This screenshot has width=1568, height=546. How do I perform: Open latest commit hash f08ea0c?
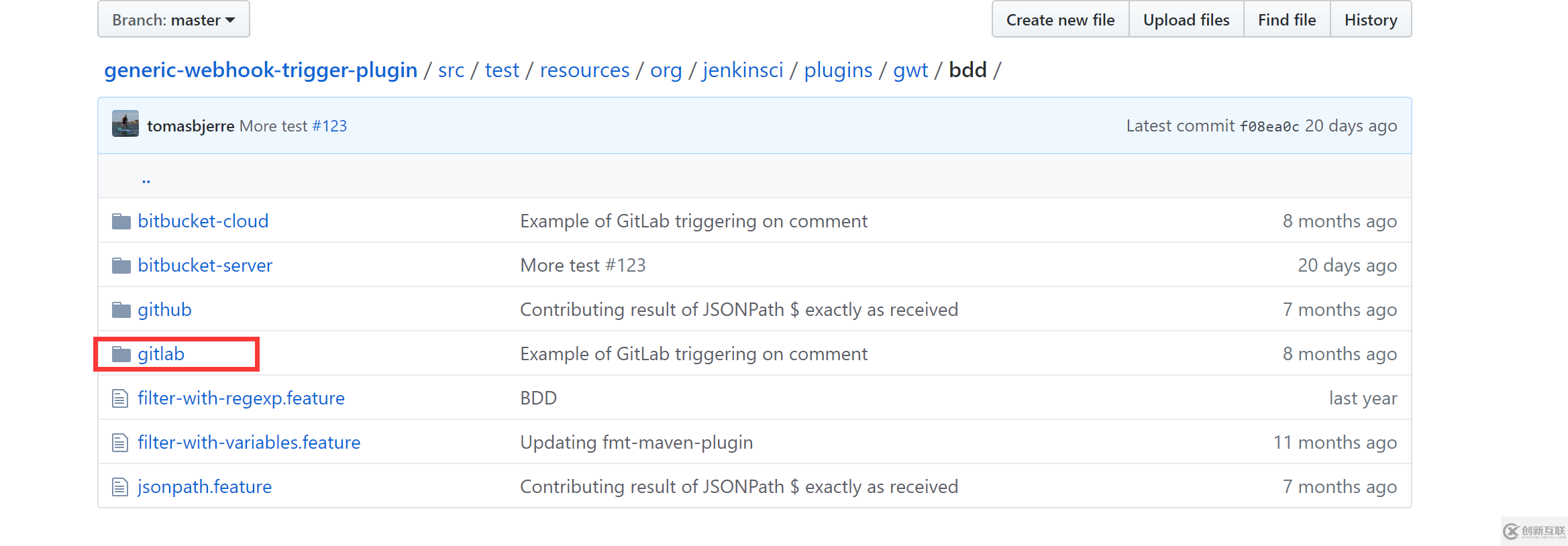(1269, 126)
